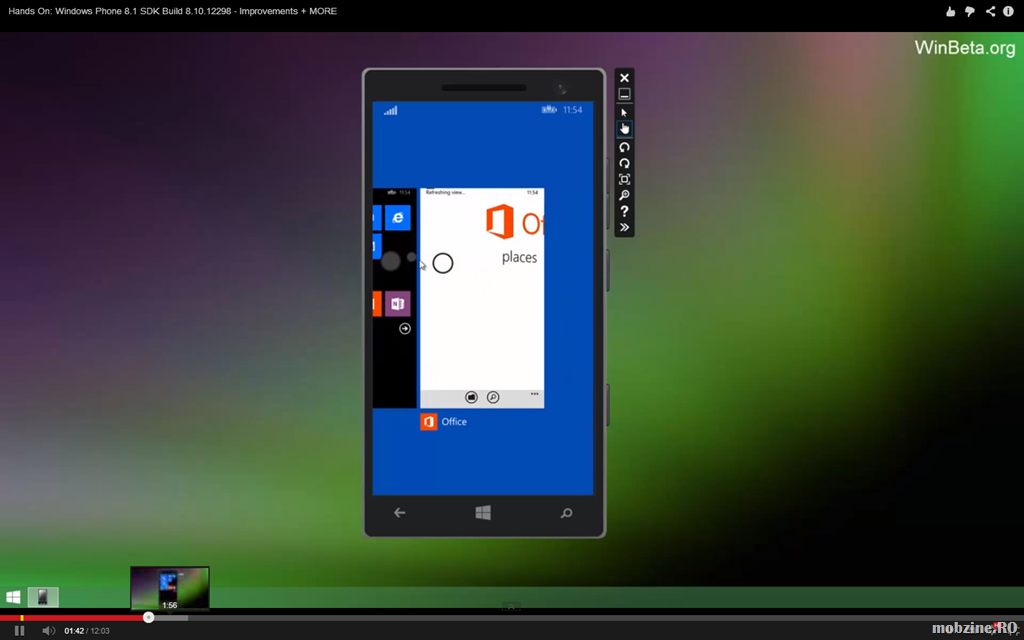1024x640 pixels.
Task: Click the 'places' heading in Office
Action: [x=519, y=258]
